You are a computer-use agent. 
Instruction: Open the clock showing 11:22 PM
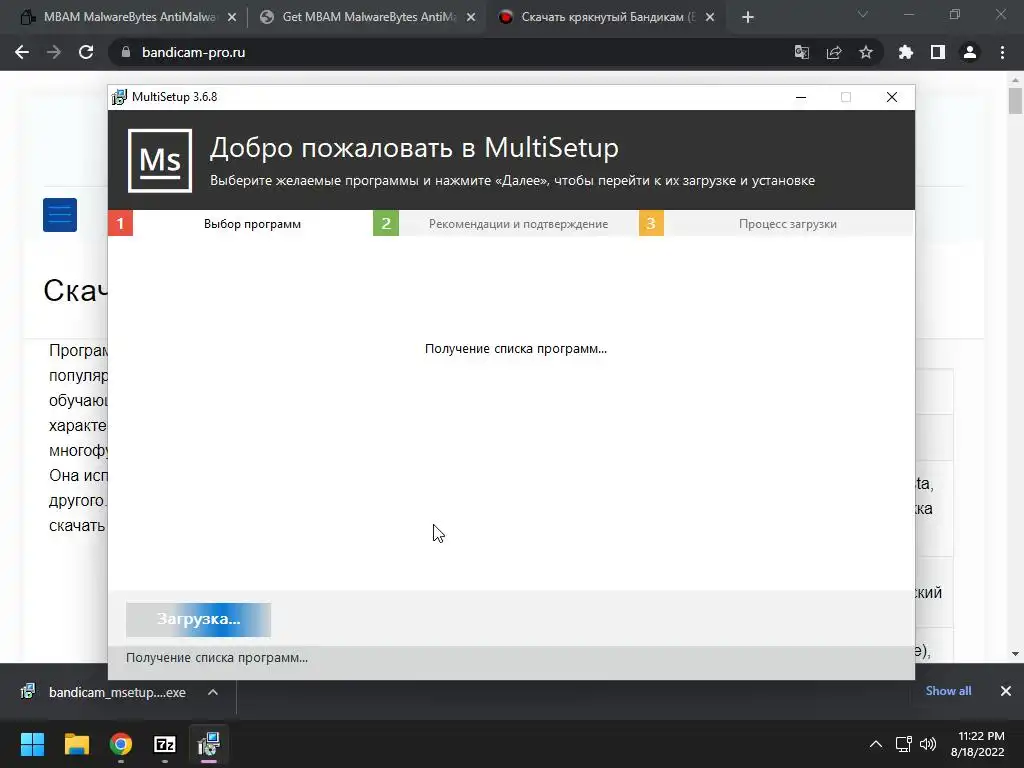(978, 744)
